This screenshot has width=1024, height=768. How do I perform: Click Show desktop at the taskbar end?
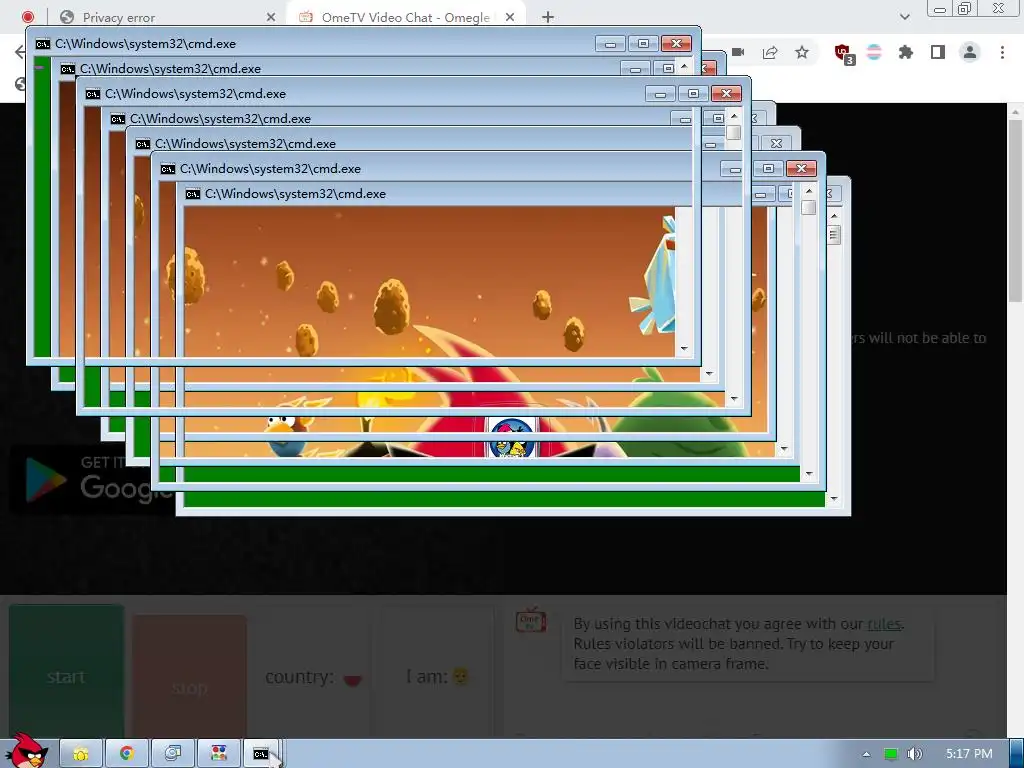click(x=1016, y=754)
